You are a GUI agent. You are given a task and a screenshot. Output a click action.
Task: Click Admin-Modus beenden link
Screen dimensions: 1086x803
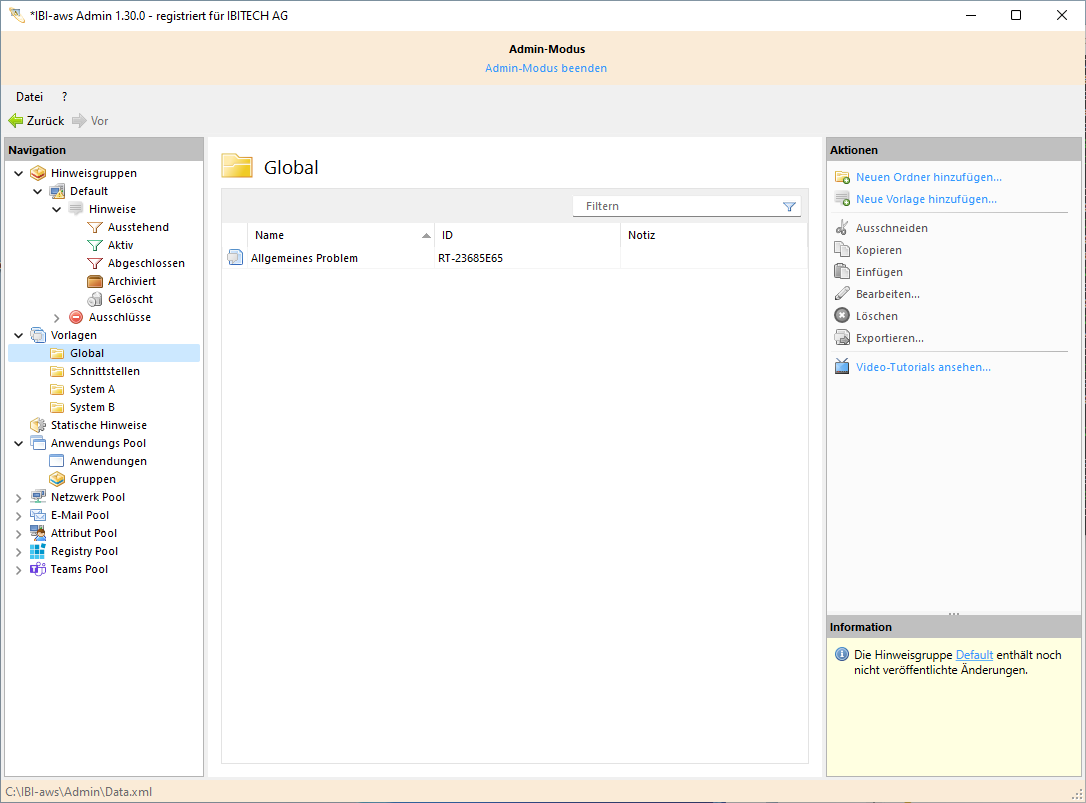[545, 68]
